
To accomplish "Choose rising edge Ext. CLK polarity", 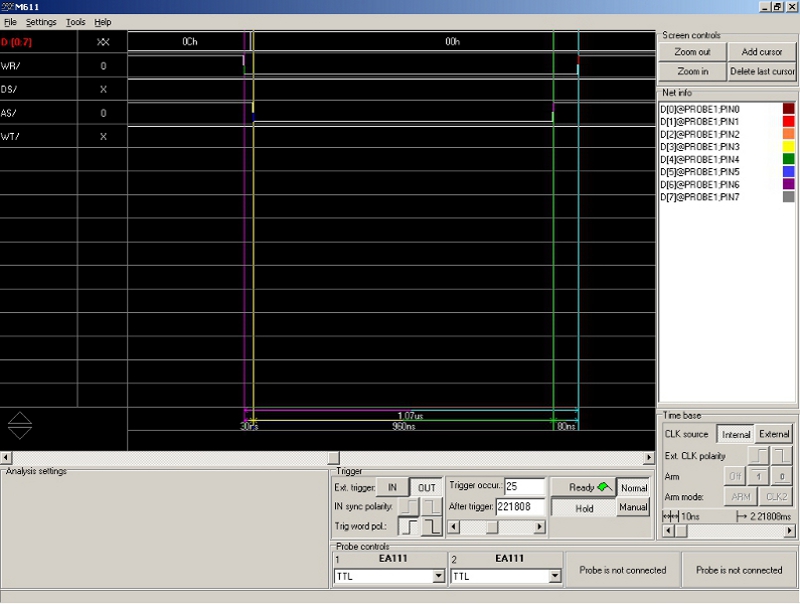I will (x=759, y=455).
